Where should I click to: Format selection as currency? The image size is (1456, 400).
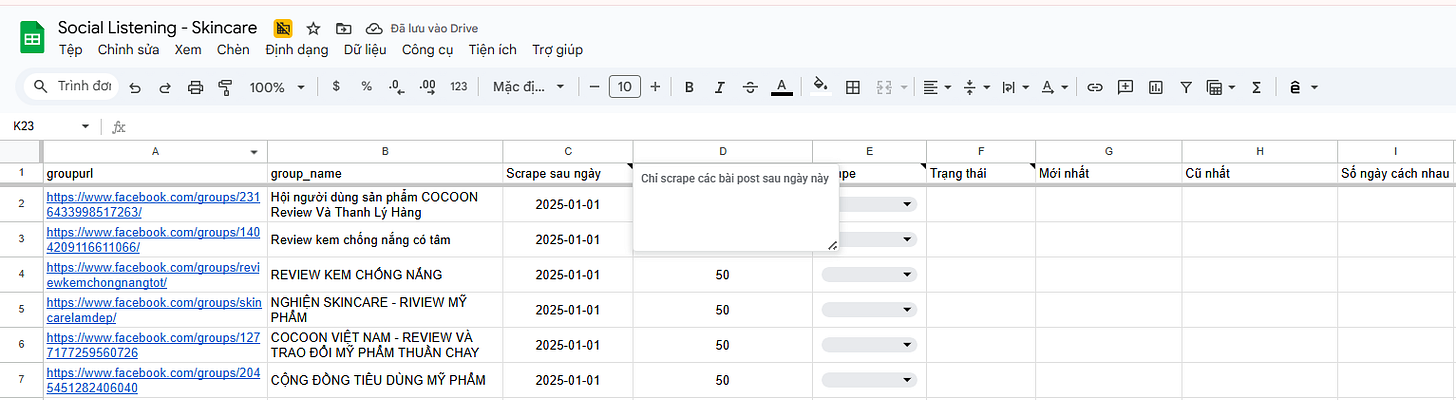point(336,87)
